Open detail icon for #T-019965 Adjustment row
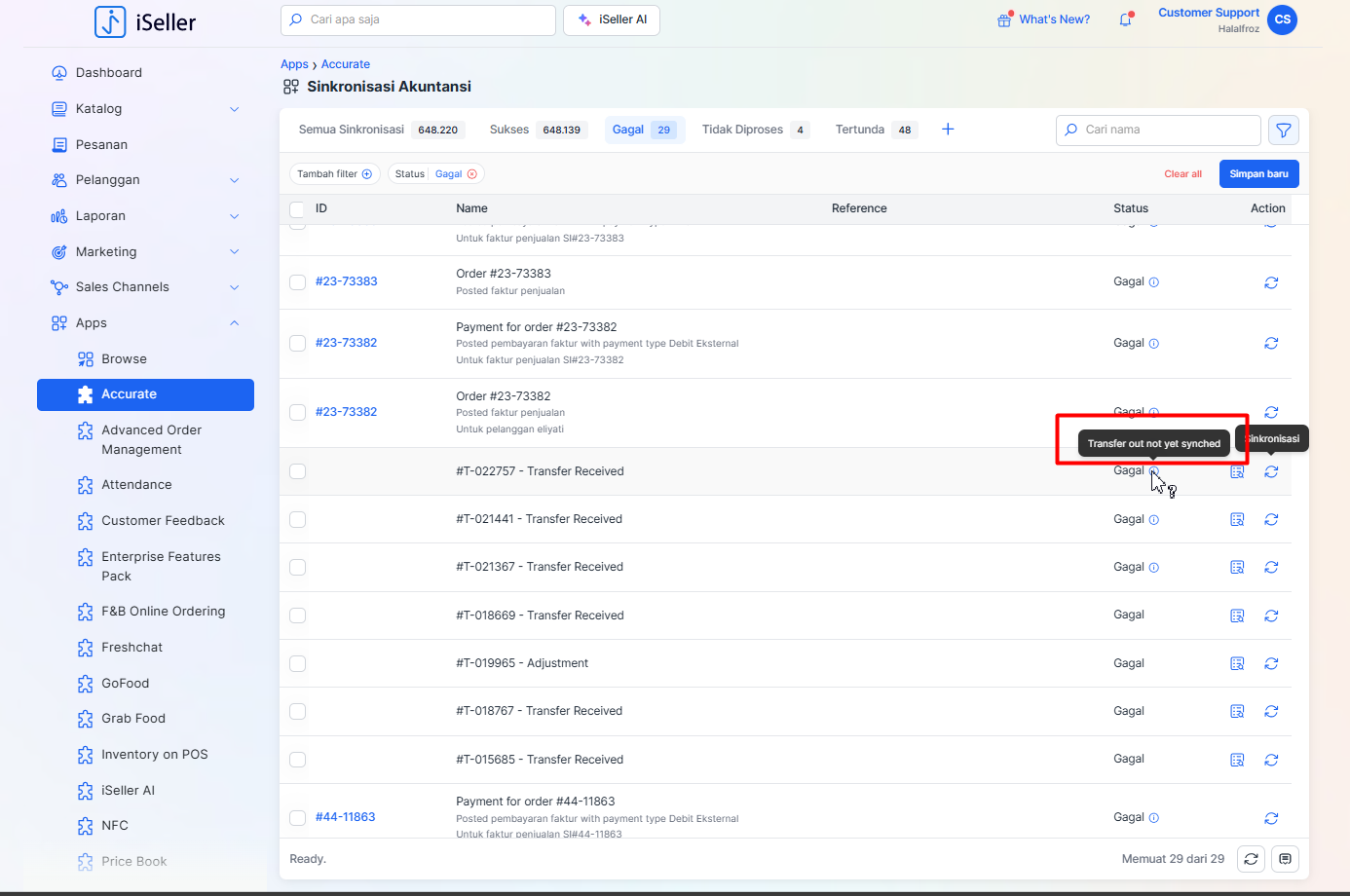The image size is (1350, 896). coord(1237,663)
